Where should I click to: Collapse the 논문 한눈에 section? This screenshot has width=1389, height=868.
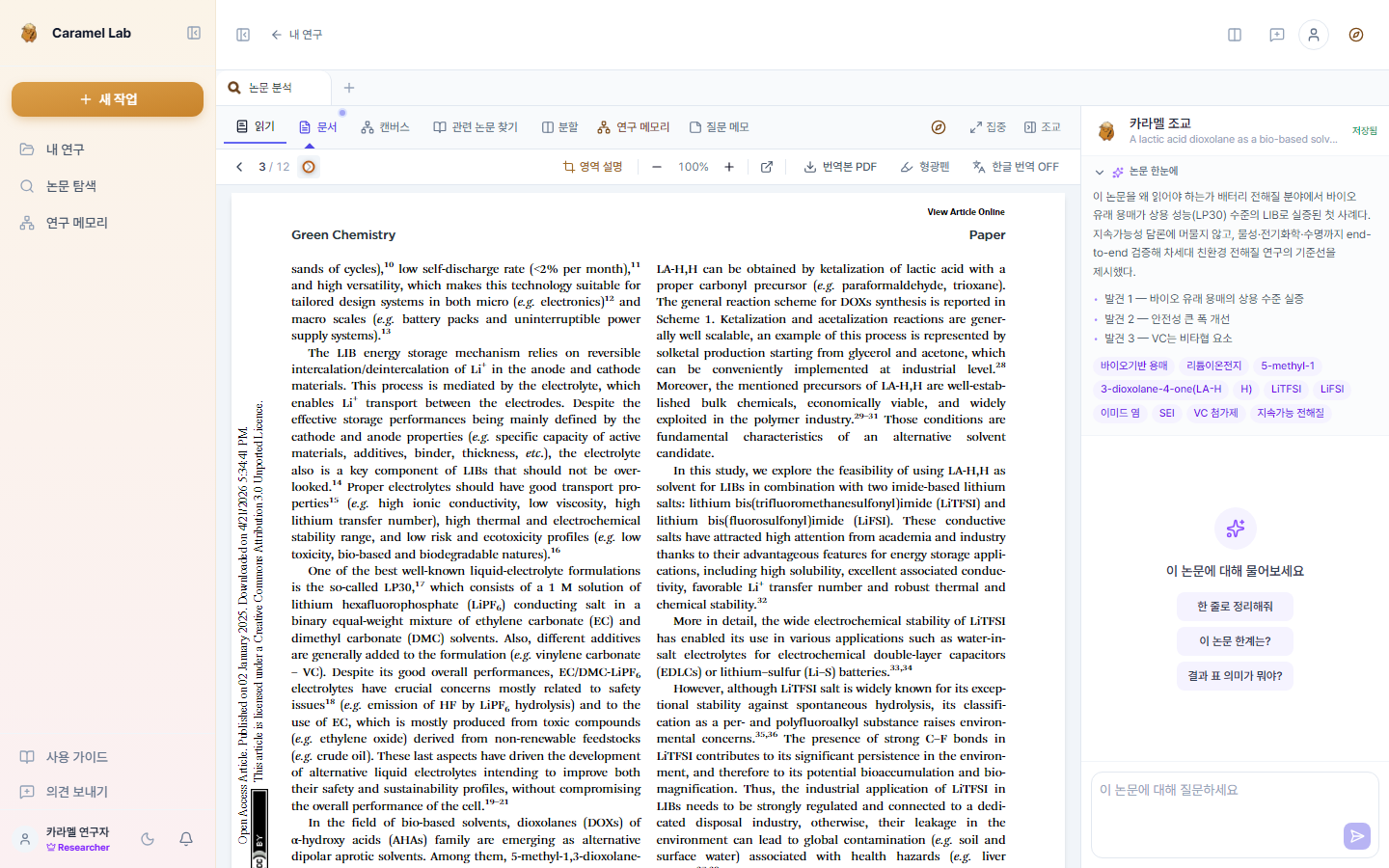pyautogui.click(x=1100, y=172)
